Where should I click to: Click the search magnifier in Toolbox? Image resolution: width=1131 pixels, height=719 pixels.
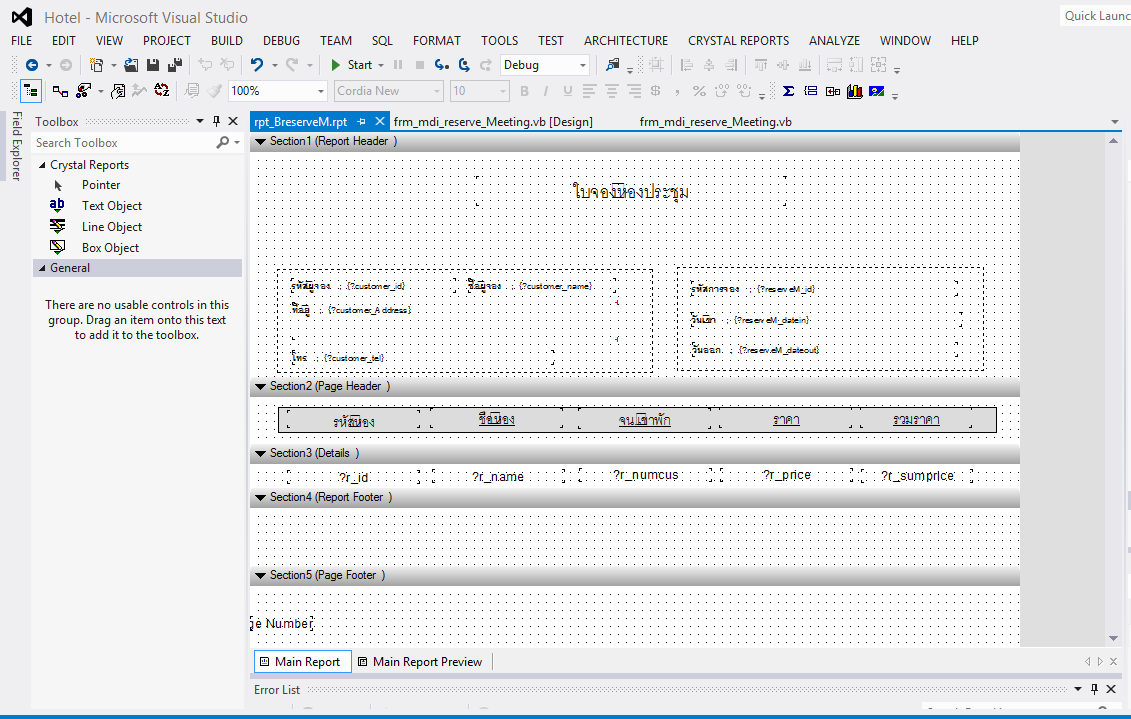click(223, 143)
